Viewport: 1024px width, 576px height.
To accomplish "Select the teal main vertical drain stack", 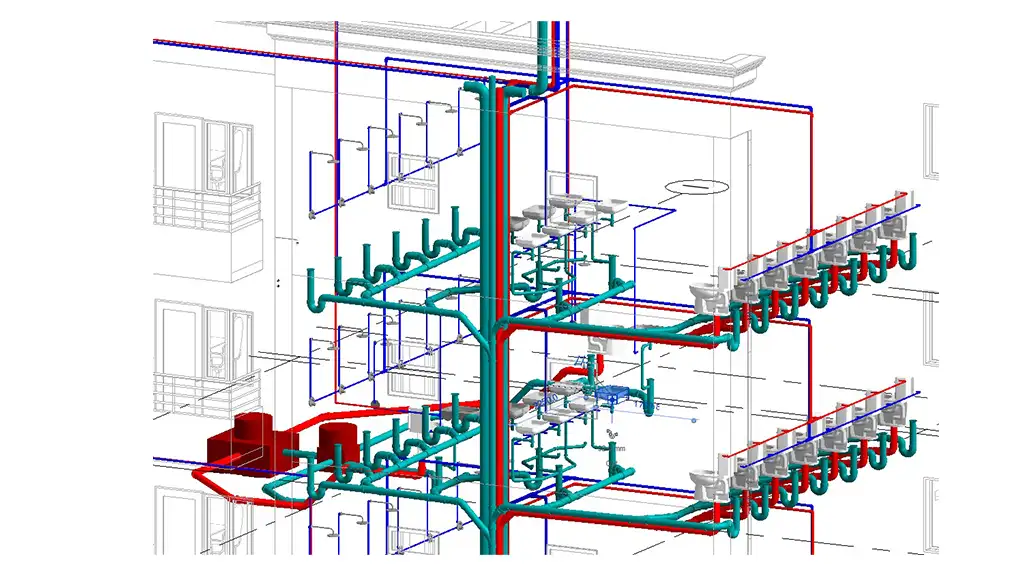I will (x=488, y=300).
